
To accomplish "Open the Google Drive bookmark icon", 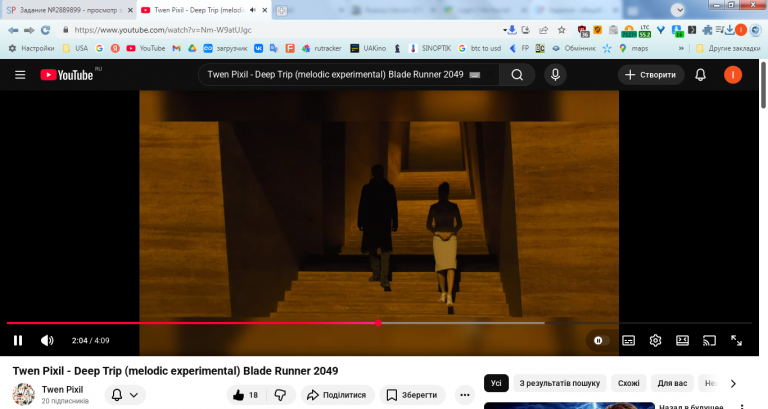I will [x=192, y=48].
